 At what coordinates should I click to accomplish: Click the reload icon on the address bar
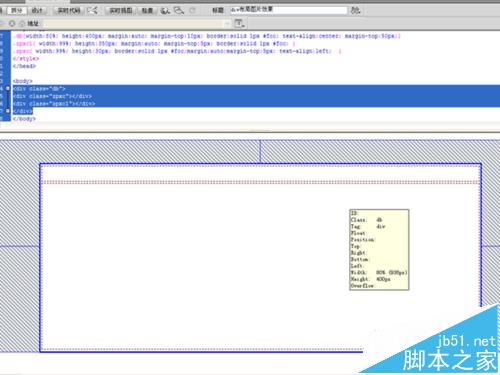click(12, 23)
